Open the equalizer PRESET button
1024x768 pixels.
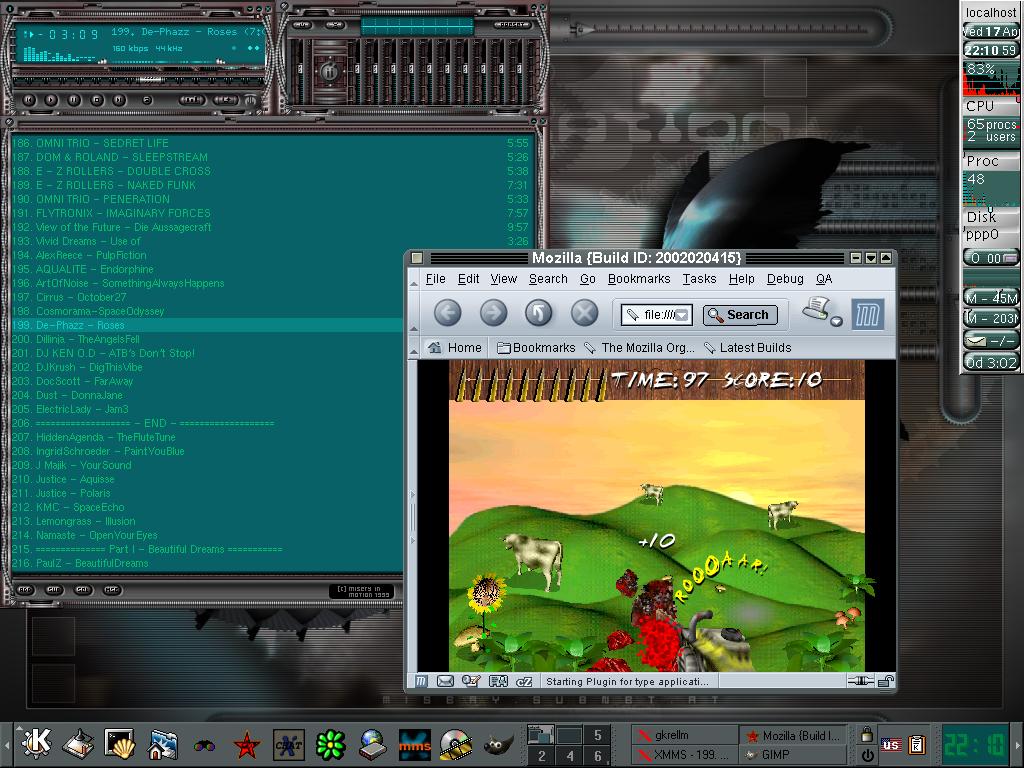pyautogui.click(x=513, y=25)
